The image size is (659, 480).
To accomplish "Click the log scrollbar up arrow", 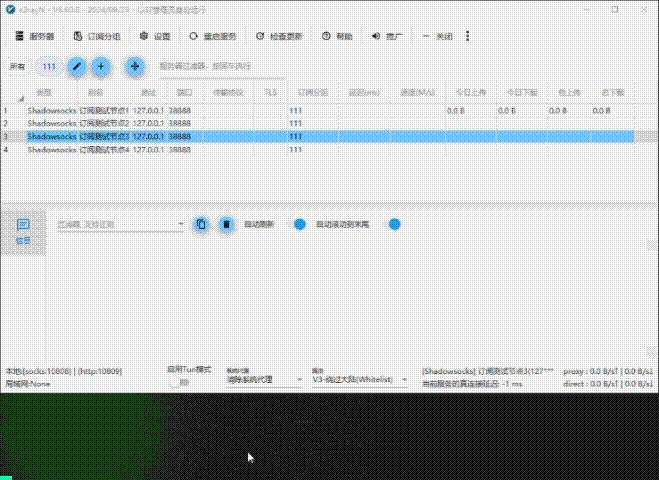I will pyautogui.click(x=651, y=245).
